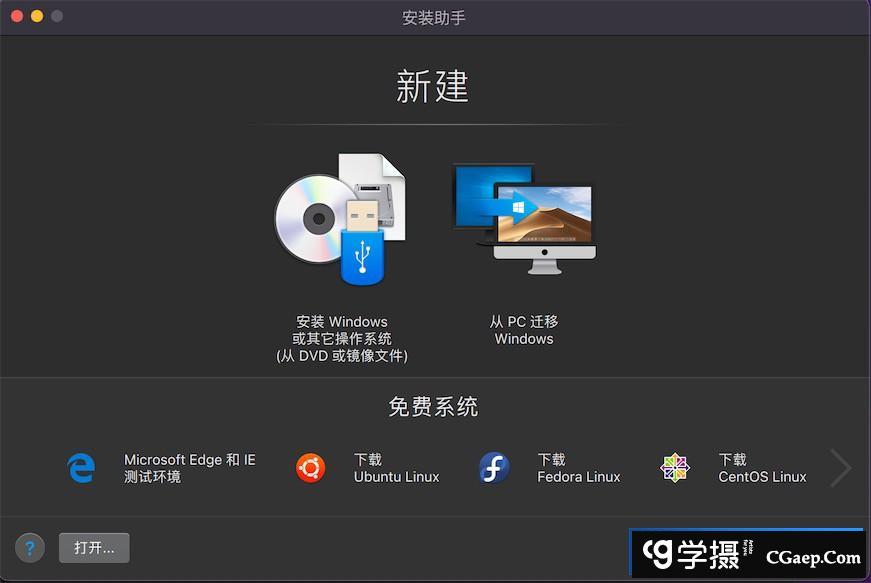Image resolution: width=871 pixels, height=583 pixels.
Task: Choose 下载 Fedora Linux text
Action: pyautogui.click(x=578, y=468)
